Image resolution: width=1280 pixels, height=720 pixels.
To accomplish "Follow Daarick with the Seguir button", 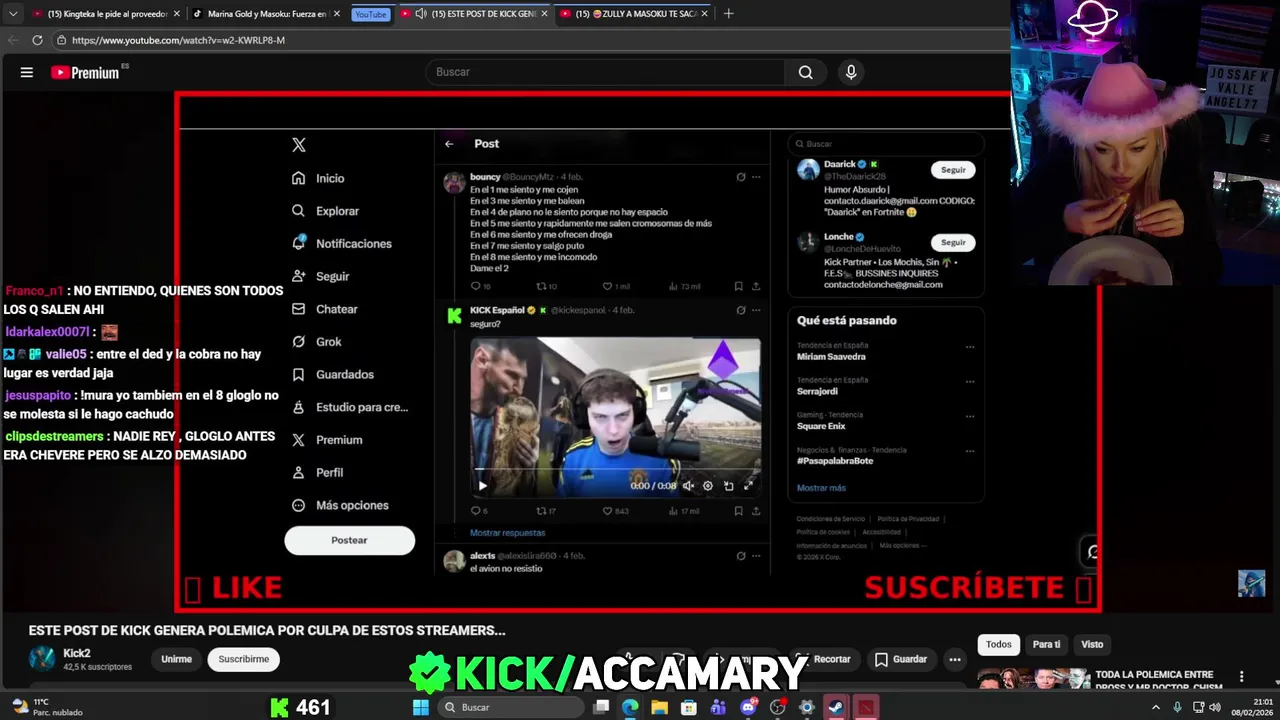I will coord(953,170).
